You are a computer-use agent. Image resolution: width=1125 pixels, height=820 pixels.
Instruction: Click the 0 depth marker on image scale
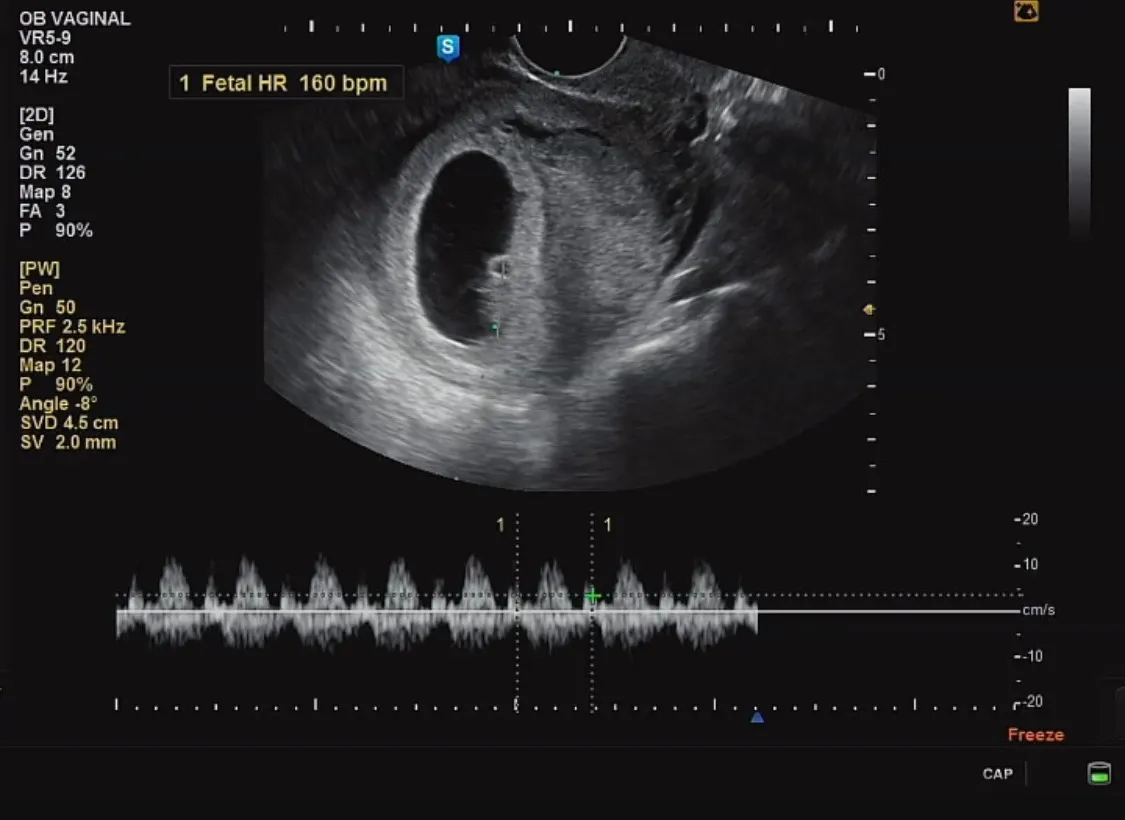(x=875, y=74)
